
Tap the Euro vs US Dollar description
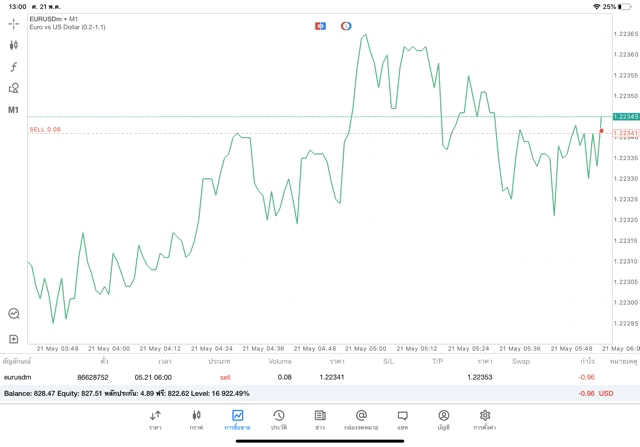coord(67,27)
